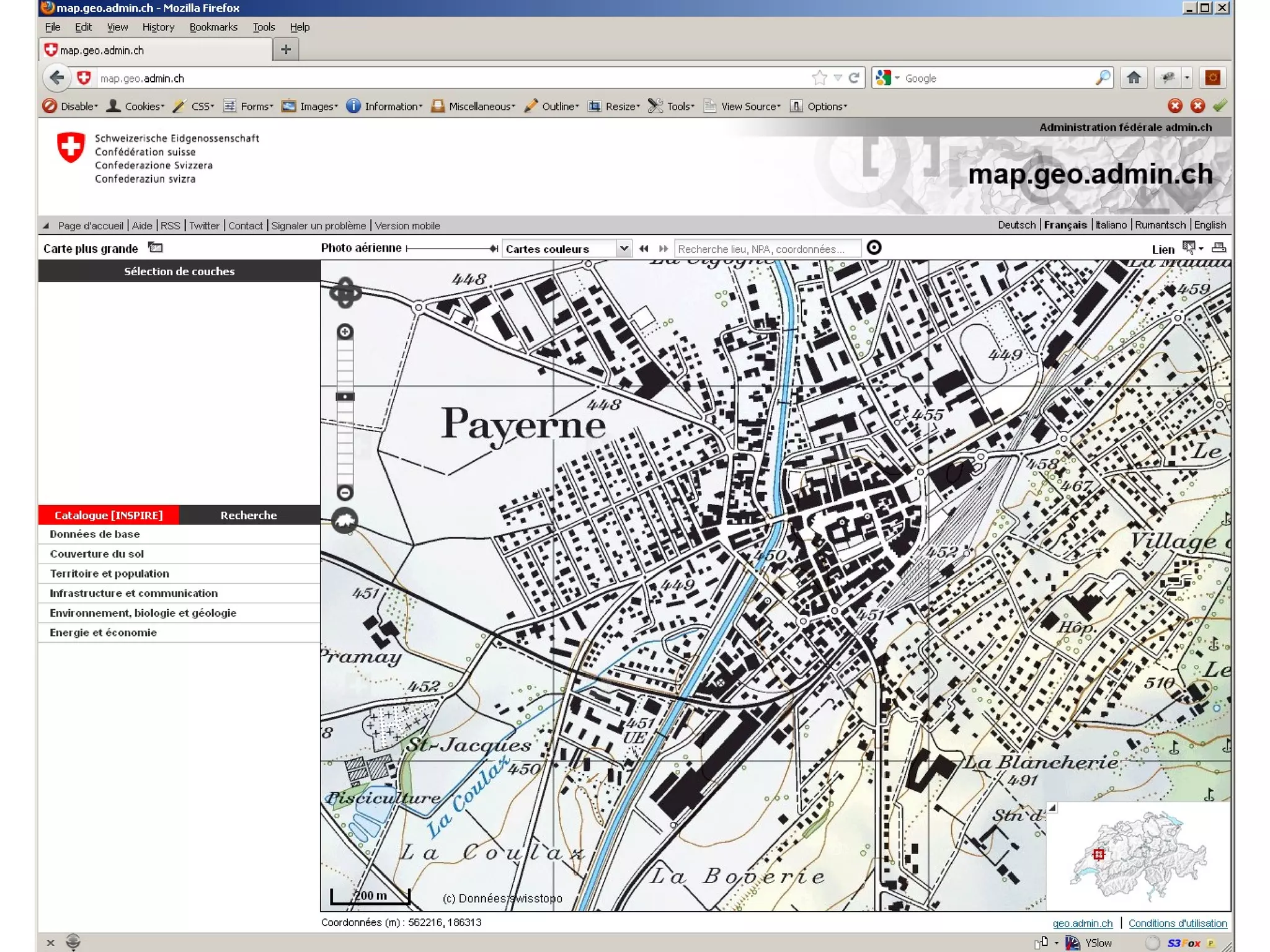Click the Switzerland full extent globe icon
The width and height of the screenshot is (1270, 952).
click(x=345, y=521)
